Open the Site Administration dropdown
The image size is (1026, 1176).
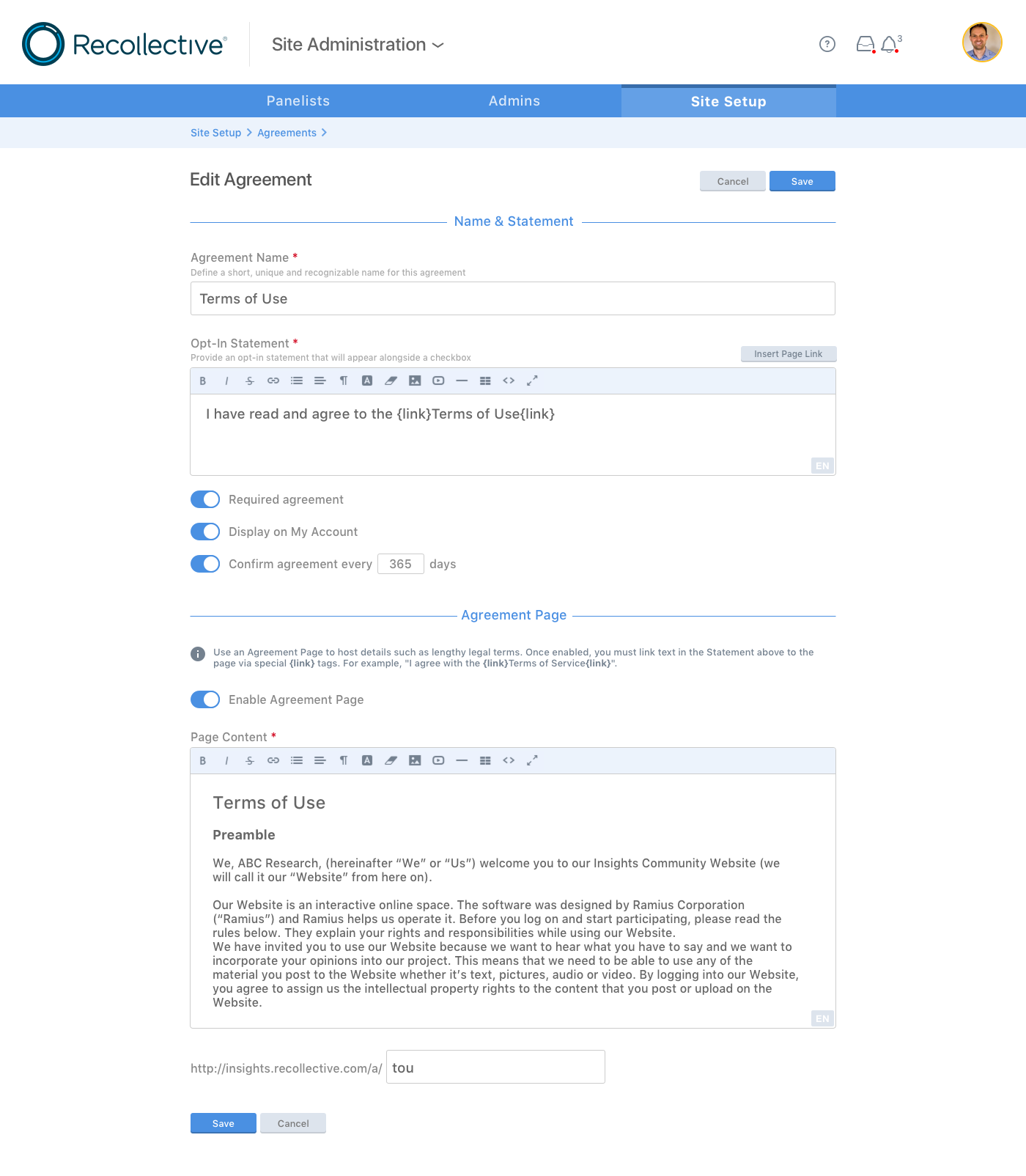pos(358,45)
